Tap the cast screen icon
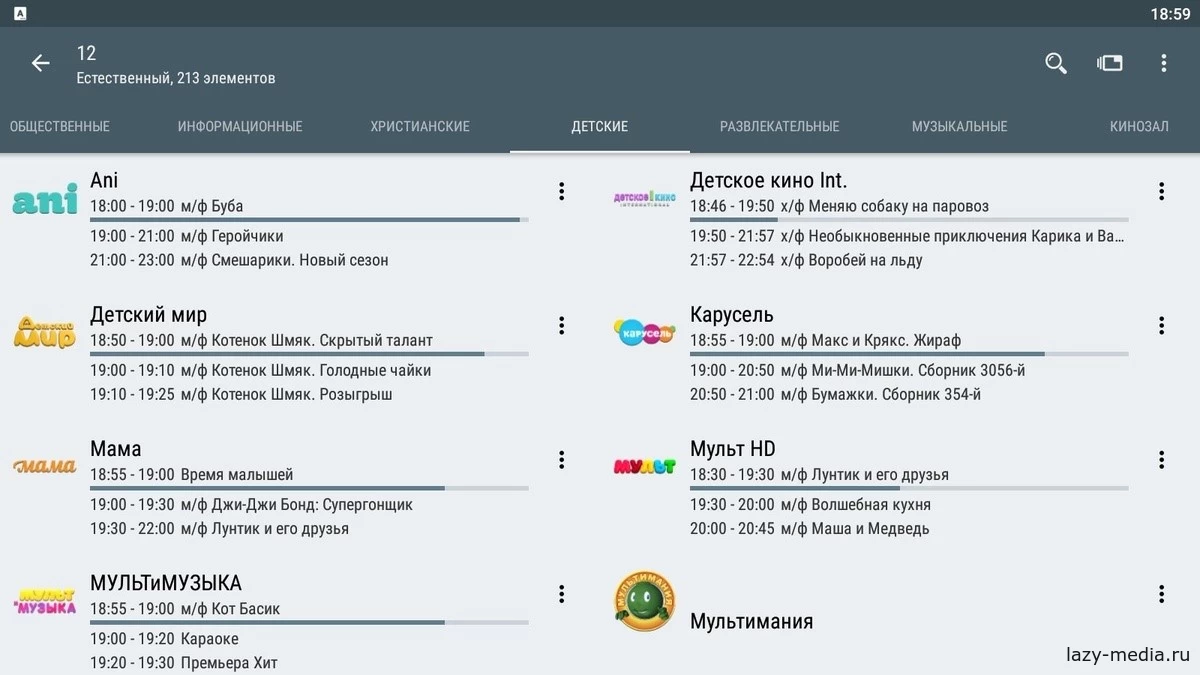The image size is (1200, 675). click(1110, 63)
